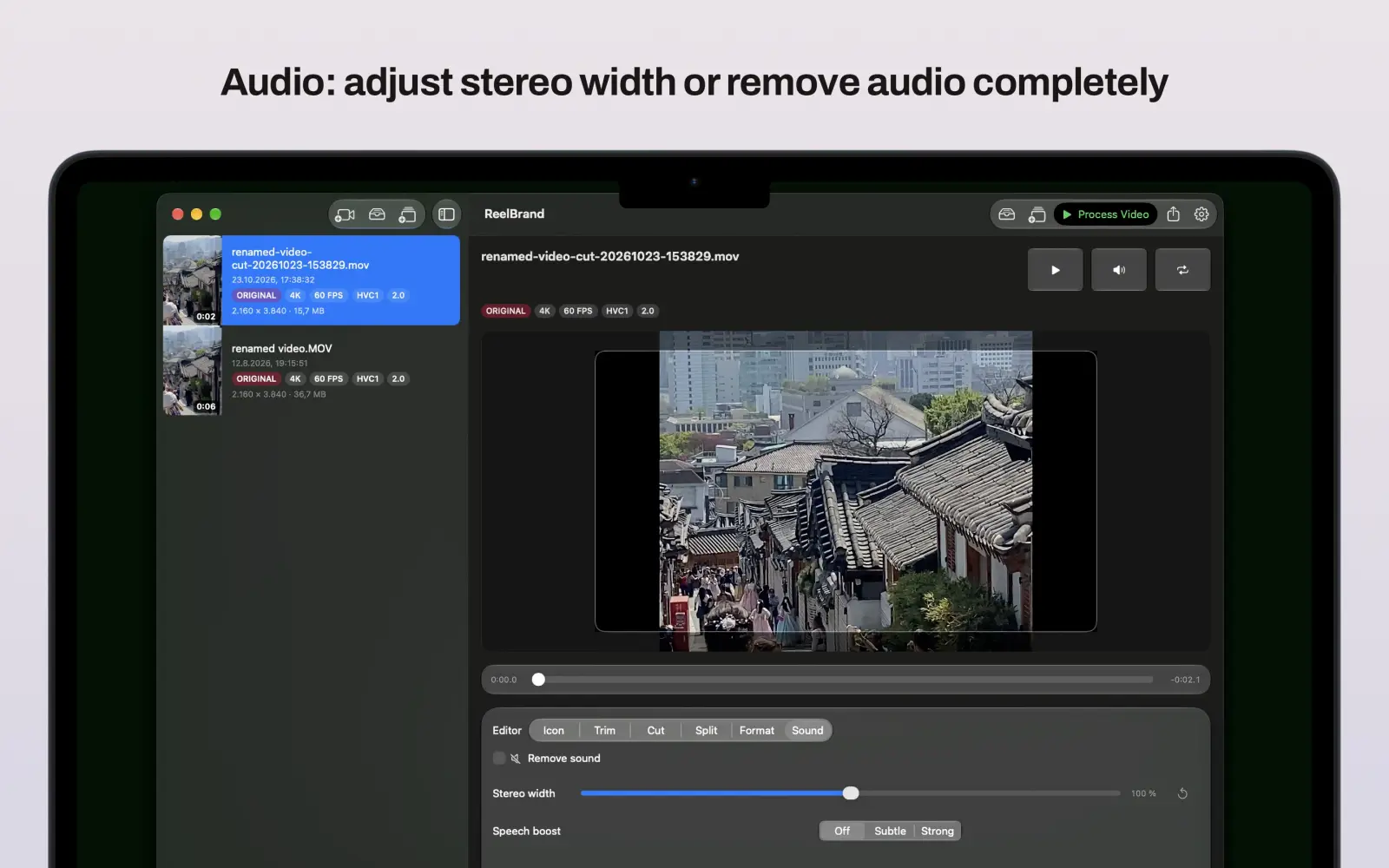Screen dimensions: 1389x868
Task: Click the thumbnail with 0:02 duration
Action: pos(192,280)
